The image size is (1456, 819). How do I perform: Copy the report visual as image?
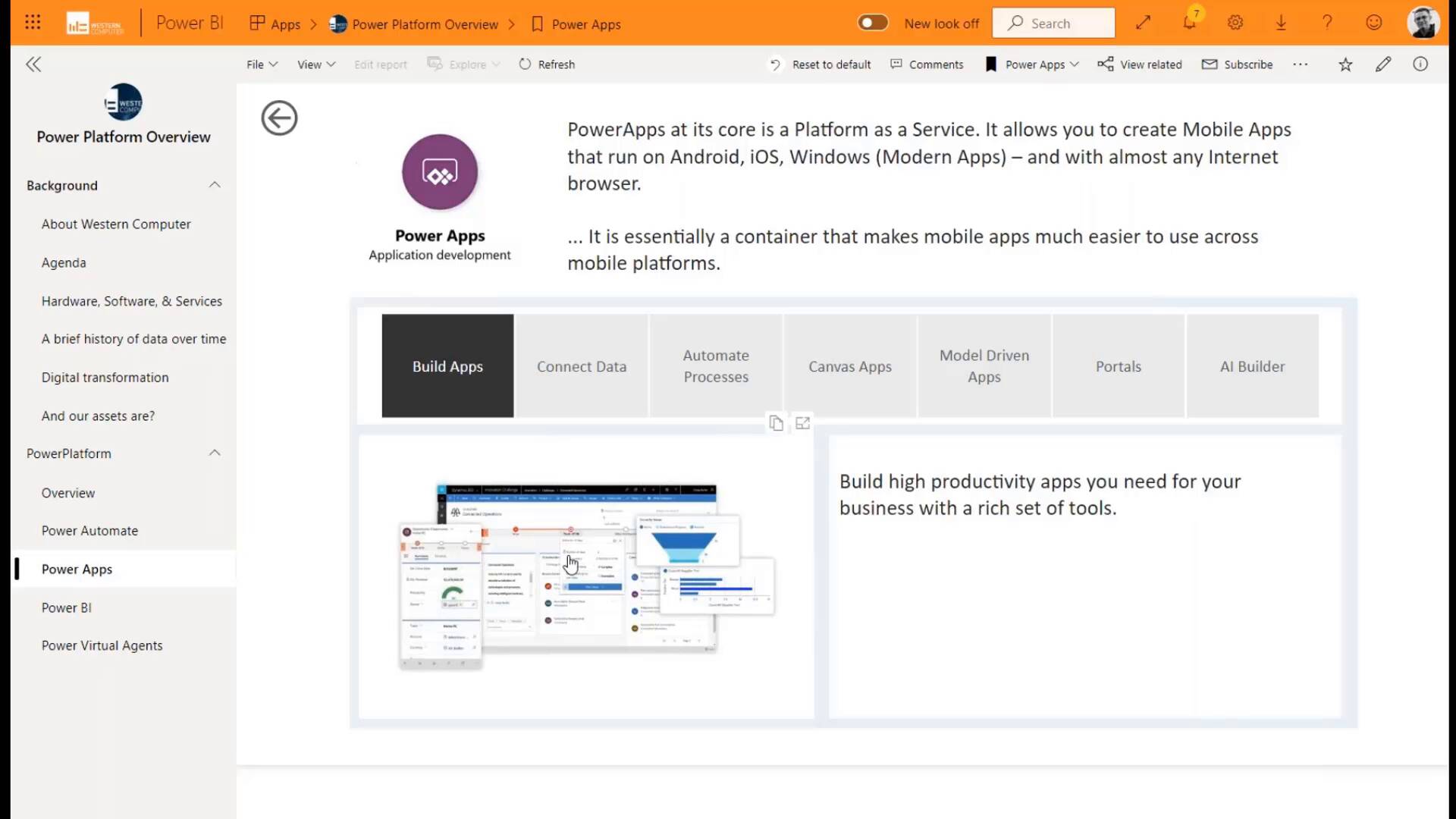point(776,423)
